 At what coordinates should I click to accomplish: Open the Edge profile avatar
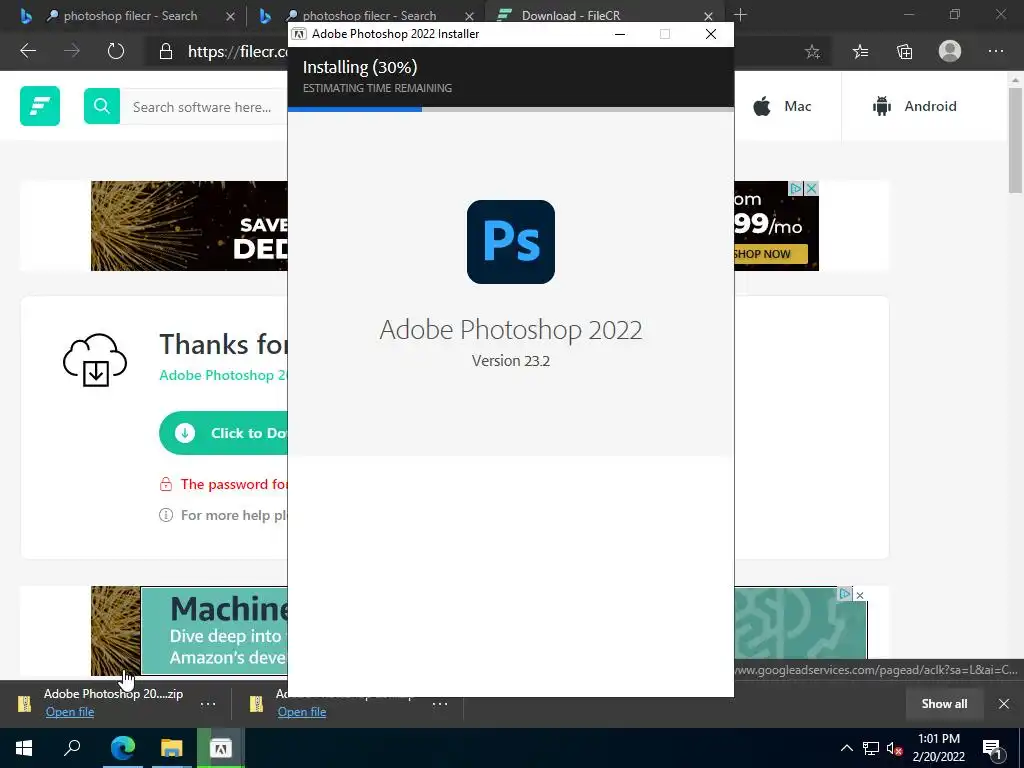pos(950,51)
